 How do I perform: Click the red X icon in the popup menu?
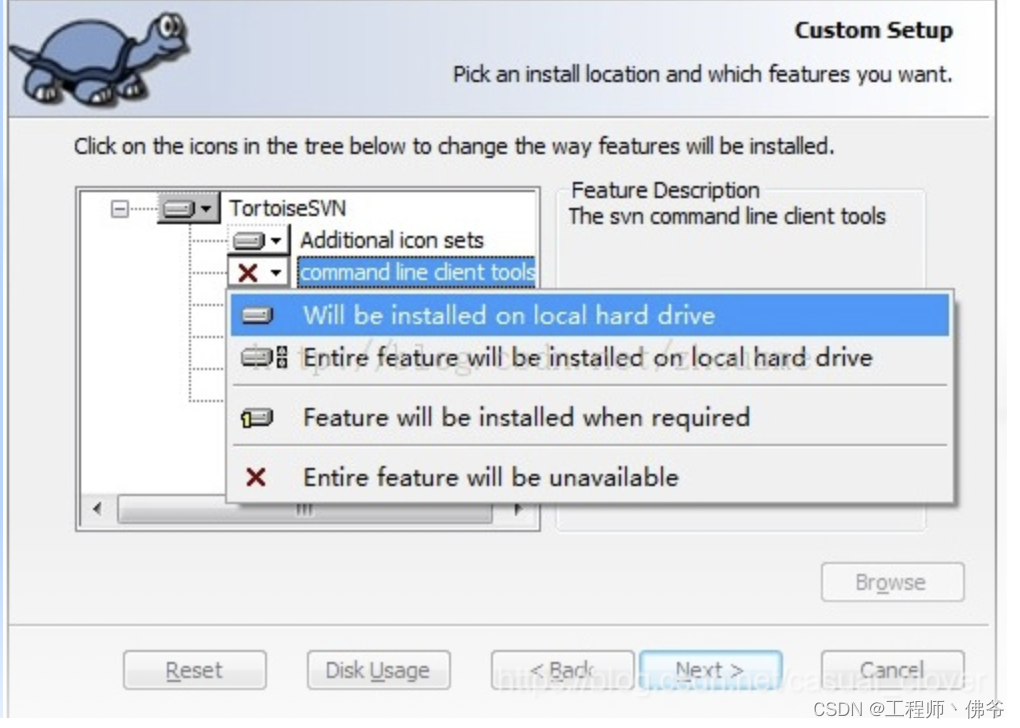tap(256, 477)
